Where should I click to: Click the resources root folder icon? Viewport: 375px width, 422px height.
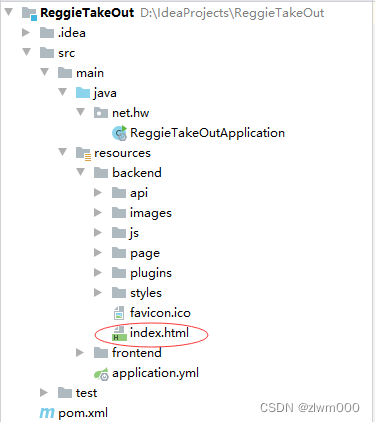point(83,153)
